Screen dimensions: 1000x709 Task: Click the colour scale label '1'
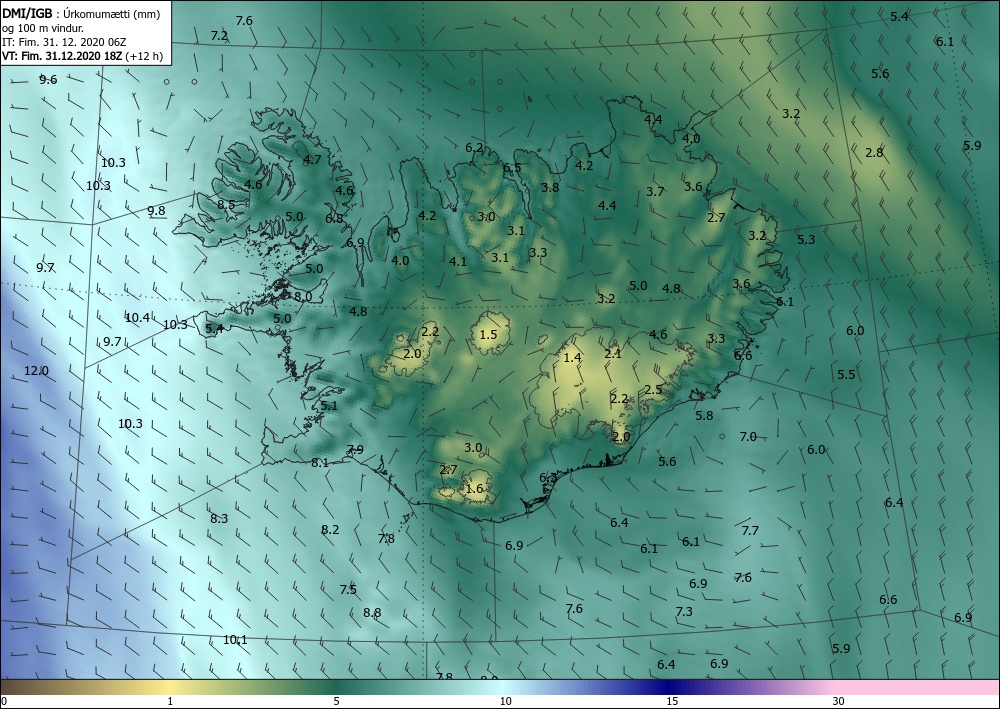click(170, 701)
